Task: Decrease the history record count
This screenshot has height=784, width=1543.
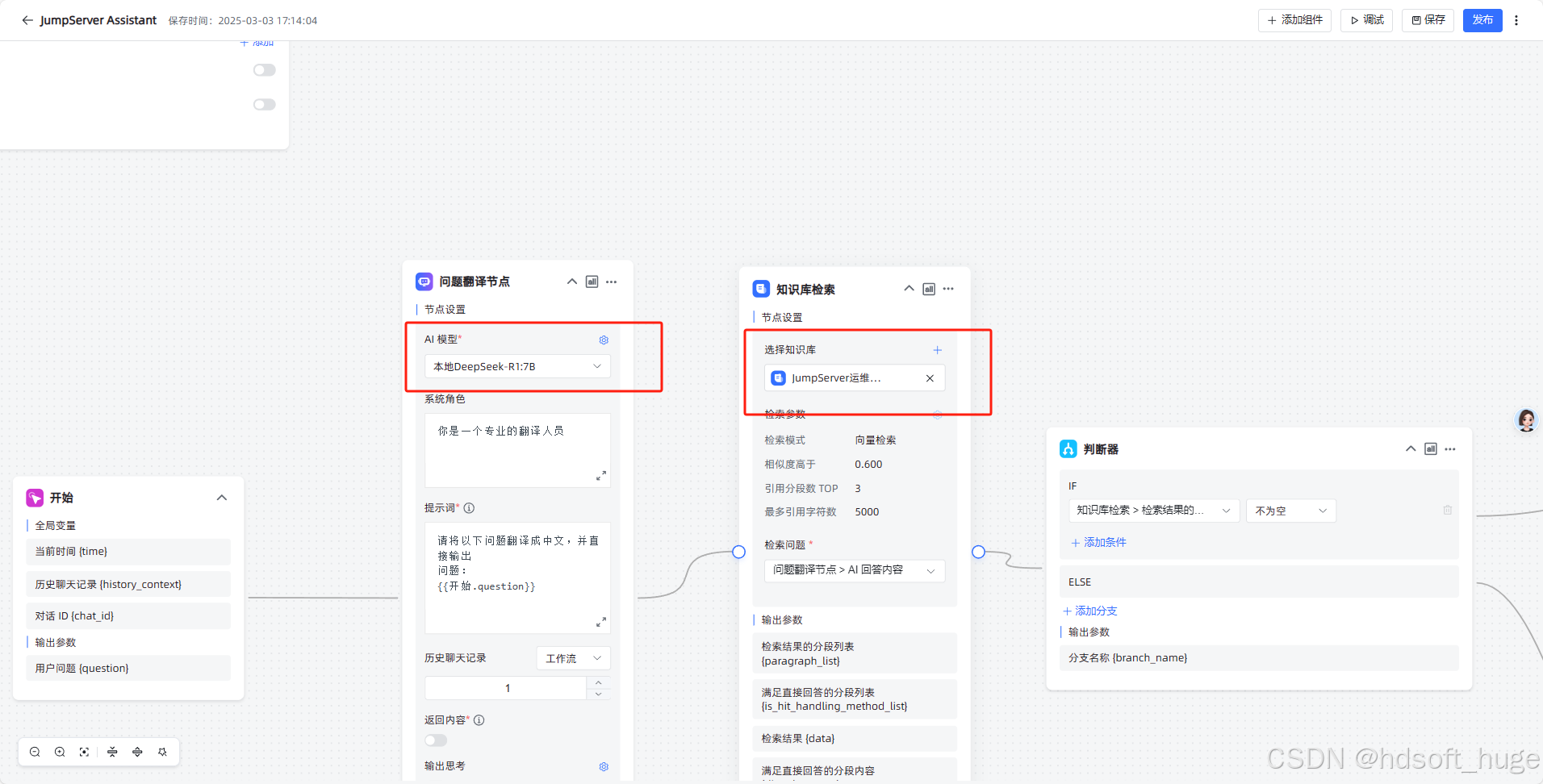Action: (x=599, y=694)
